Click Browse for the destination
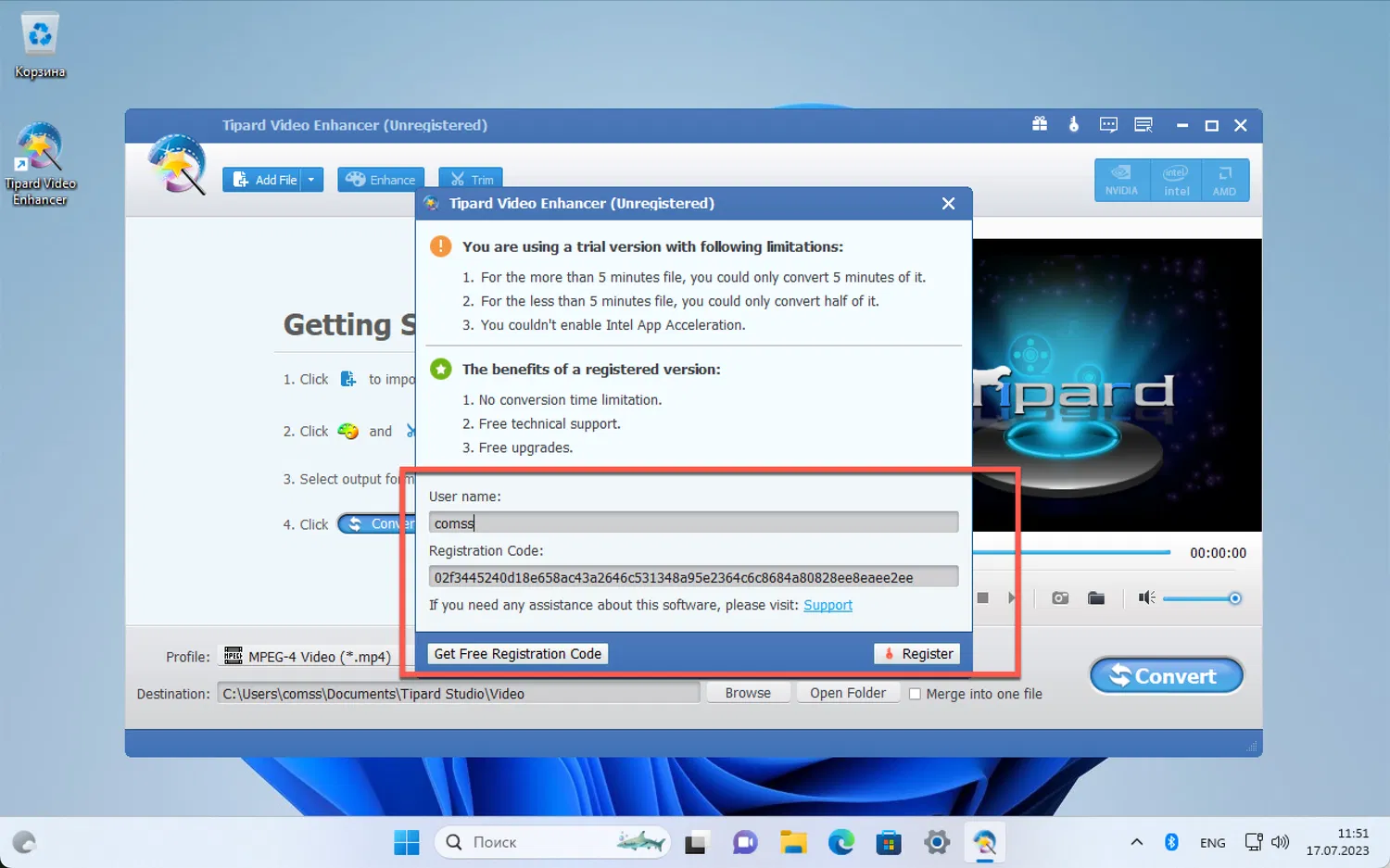 [748, 693]
